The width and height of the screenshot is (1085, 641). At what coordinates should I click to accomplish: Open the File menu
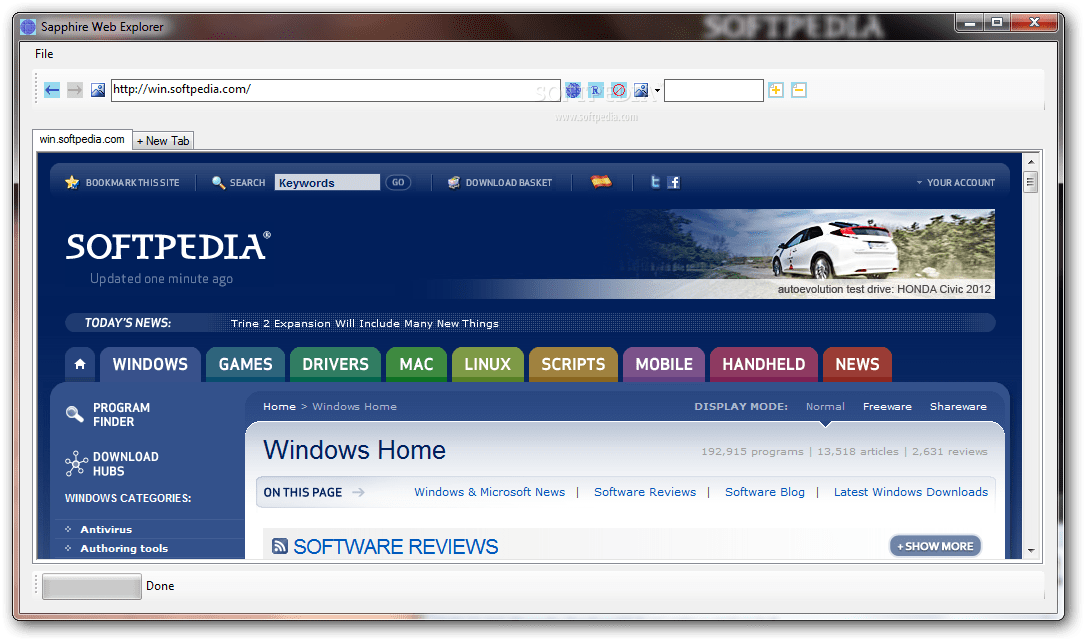coord(44,54)
